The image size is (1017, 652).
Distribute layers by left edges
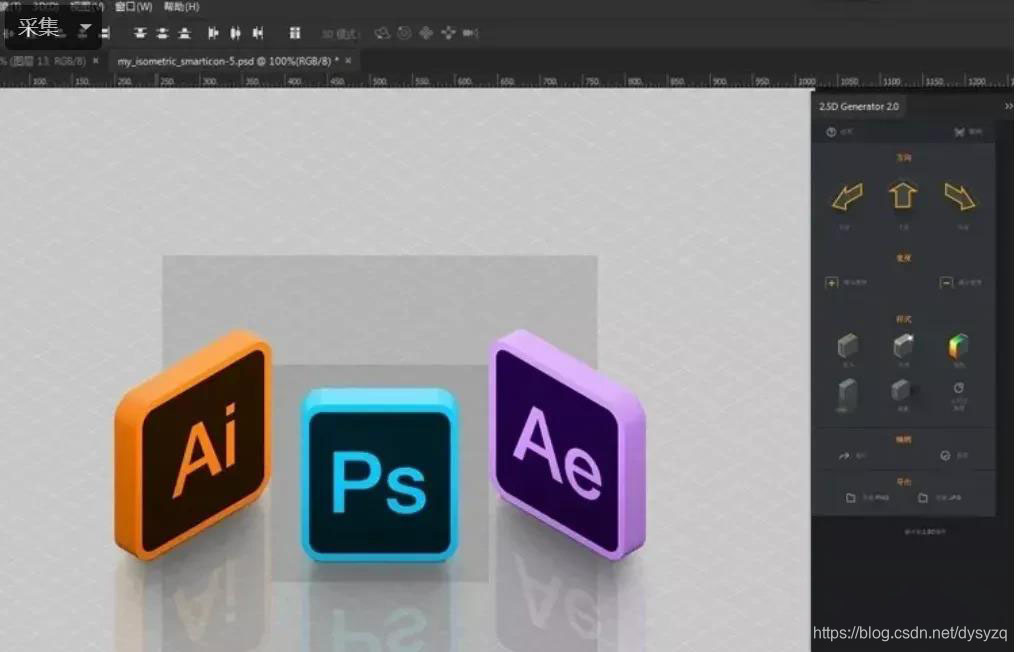pos(213,33)
